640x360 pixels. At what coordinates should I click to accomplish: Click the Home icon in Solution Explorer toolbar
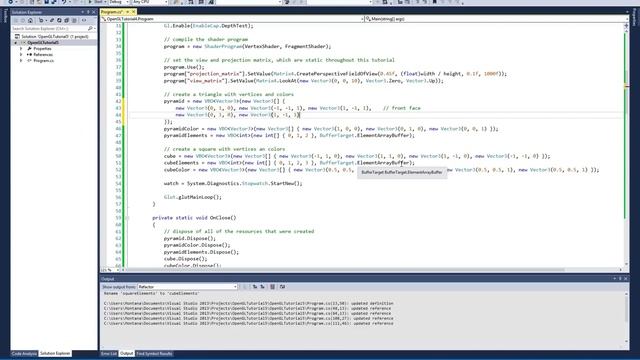(x=30, y=20)
